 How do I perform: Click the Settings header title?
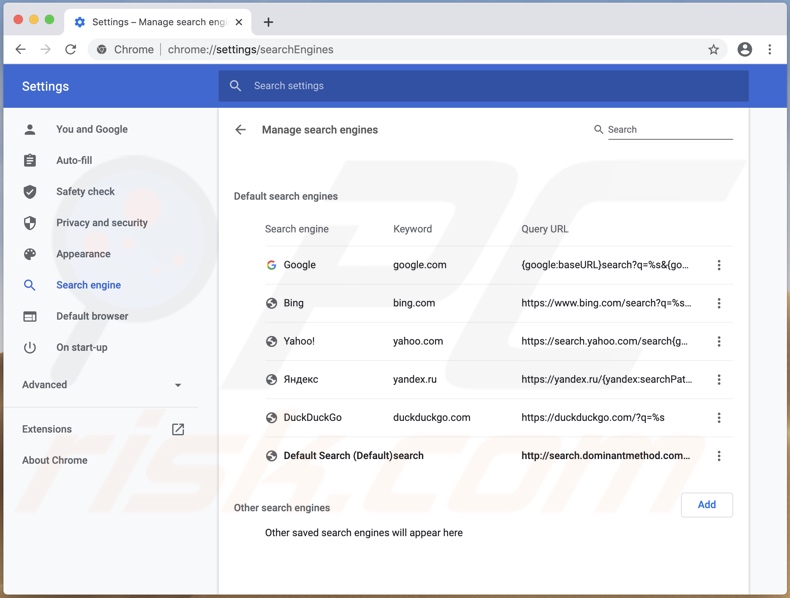[45, 87]
